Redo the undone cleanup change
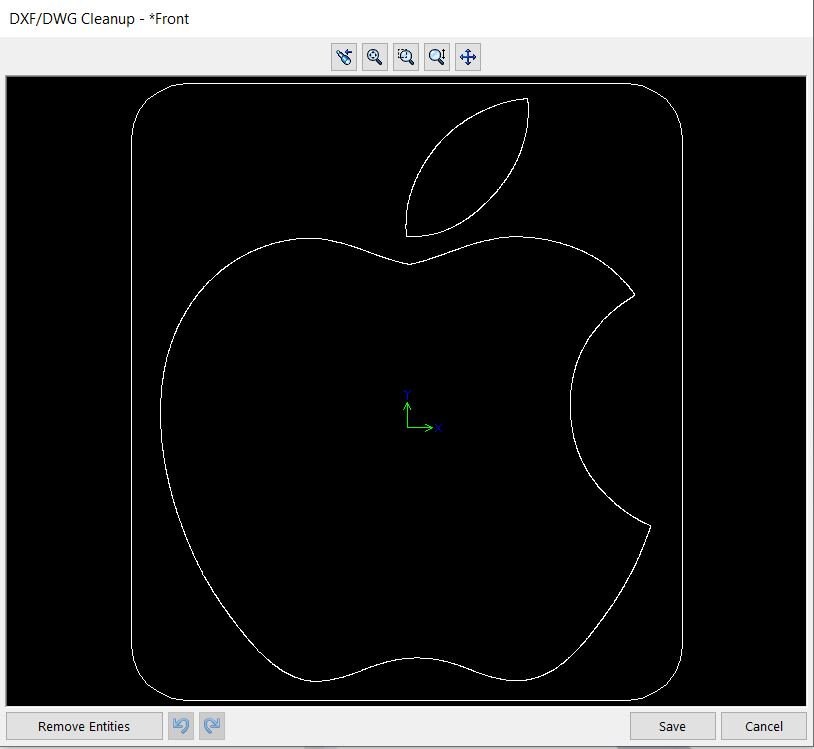Viewport: 814px width, 749px height. pos(211,726)
